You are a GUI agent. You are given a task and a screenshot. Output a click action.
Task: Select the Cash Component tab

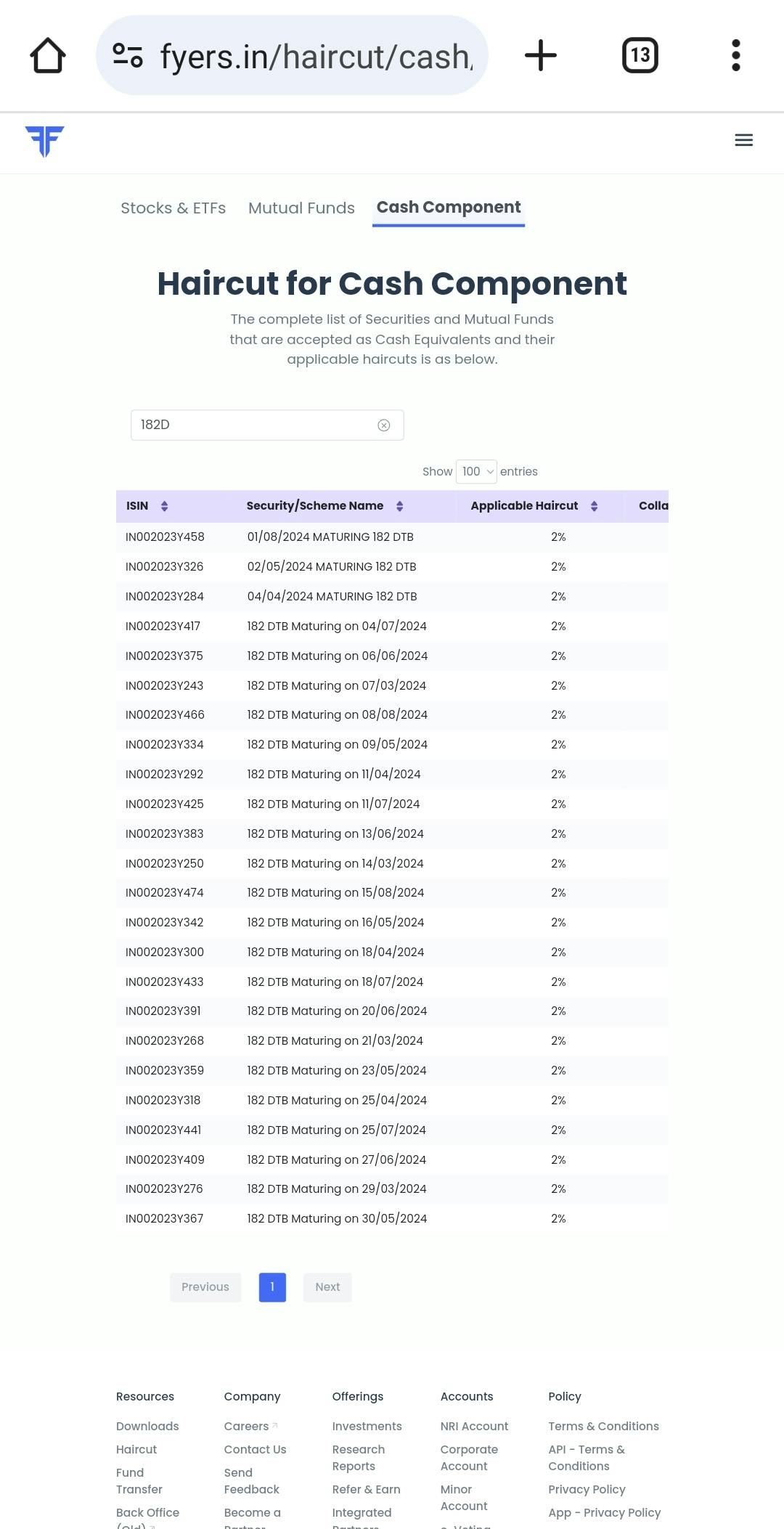click(448, 208)
